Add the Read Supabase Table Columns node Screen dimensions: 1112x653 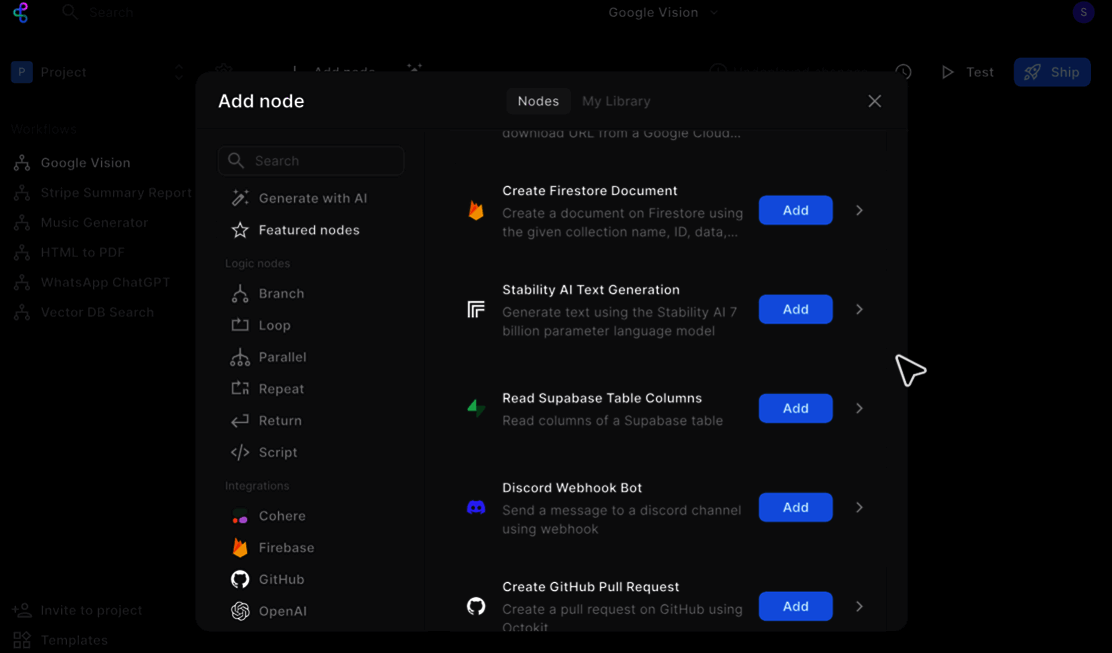pos(795,408)
